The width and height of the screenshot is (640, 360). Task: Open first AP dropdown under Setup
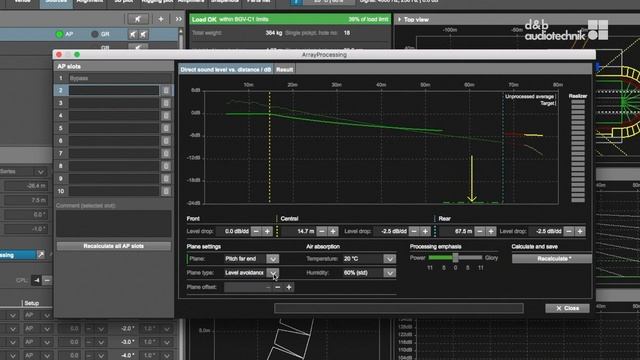(x=47, y=316)
